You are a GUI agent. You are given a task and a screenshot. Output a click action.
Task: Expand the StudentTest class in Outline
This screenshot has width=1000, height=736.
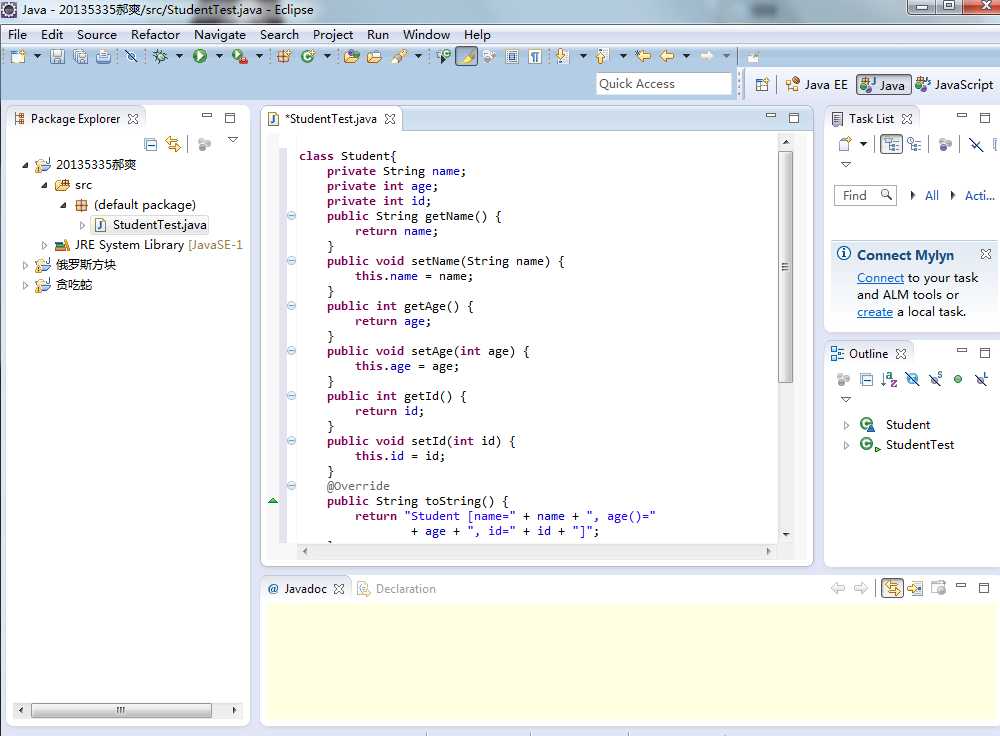846,445
